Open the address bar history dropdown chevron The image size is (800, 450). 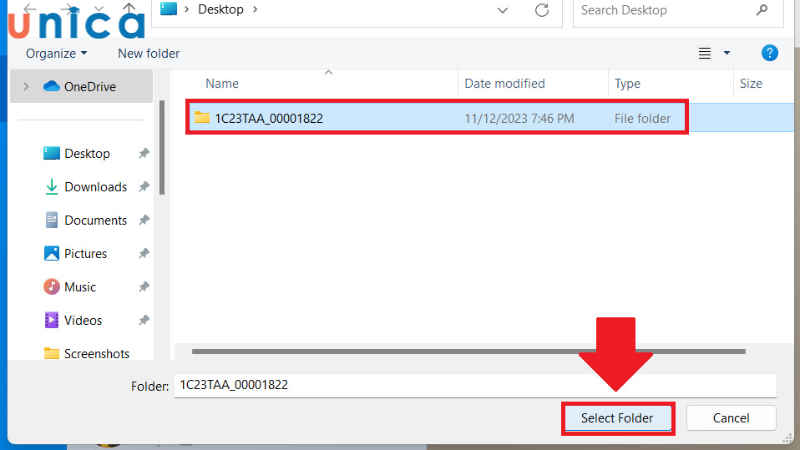tap(503, 10)
